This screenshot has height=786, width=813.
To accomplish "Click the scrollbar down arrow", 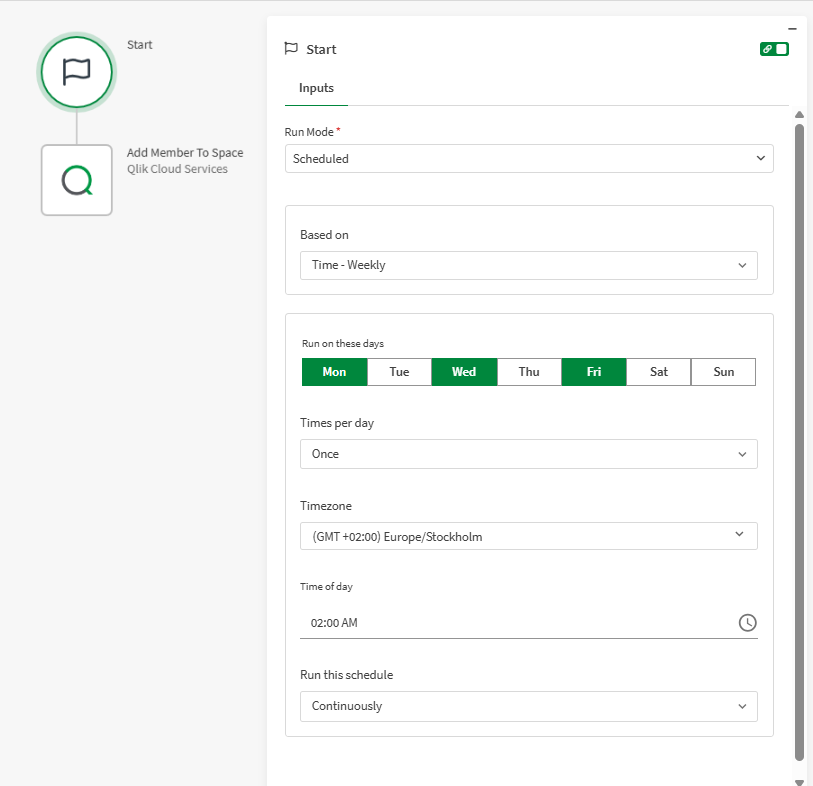I will pyautogui.click(x=799, y=781).
